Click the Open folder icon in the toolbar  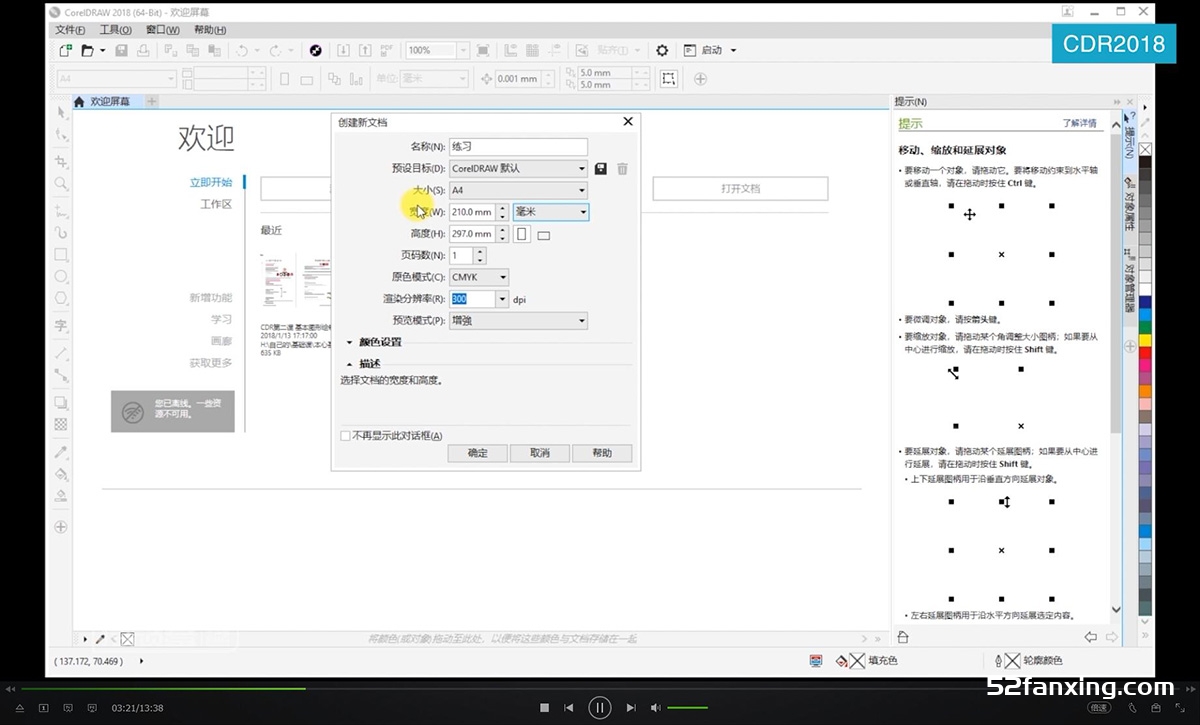click(88, 50)
